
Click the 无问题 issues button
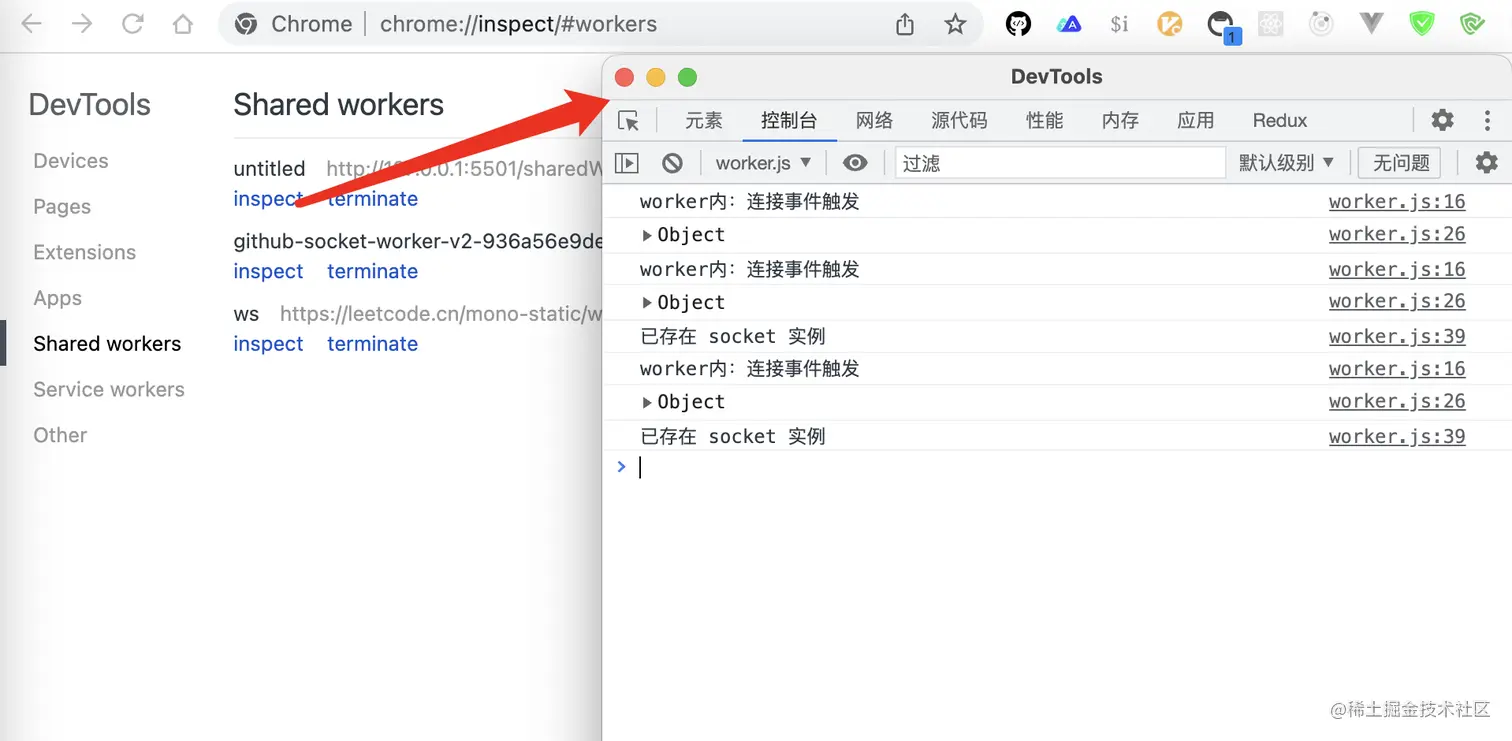point(1401,162)
